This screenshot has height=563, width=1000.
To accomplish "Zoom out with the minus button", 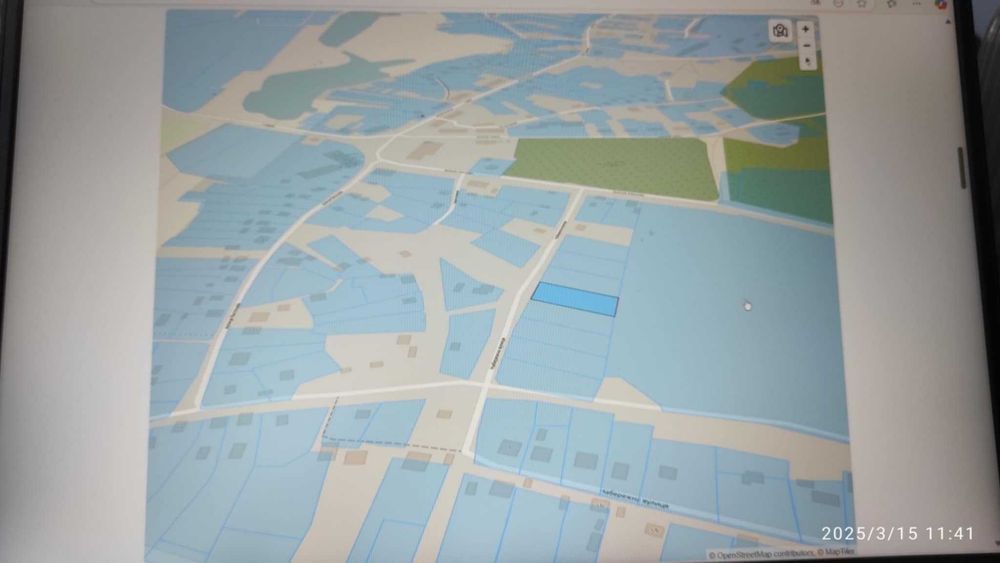I will click(x=807, y=46).
